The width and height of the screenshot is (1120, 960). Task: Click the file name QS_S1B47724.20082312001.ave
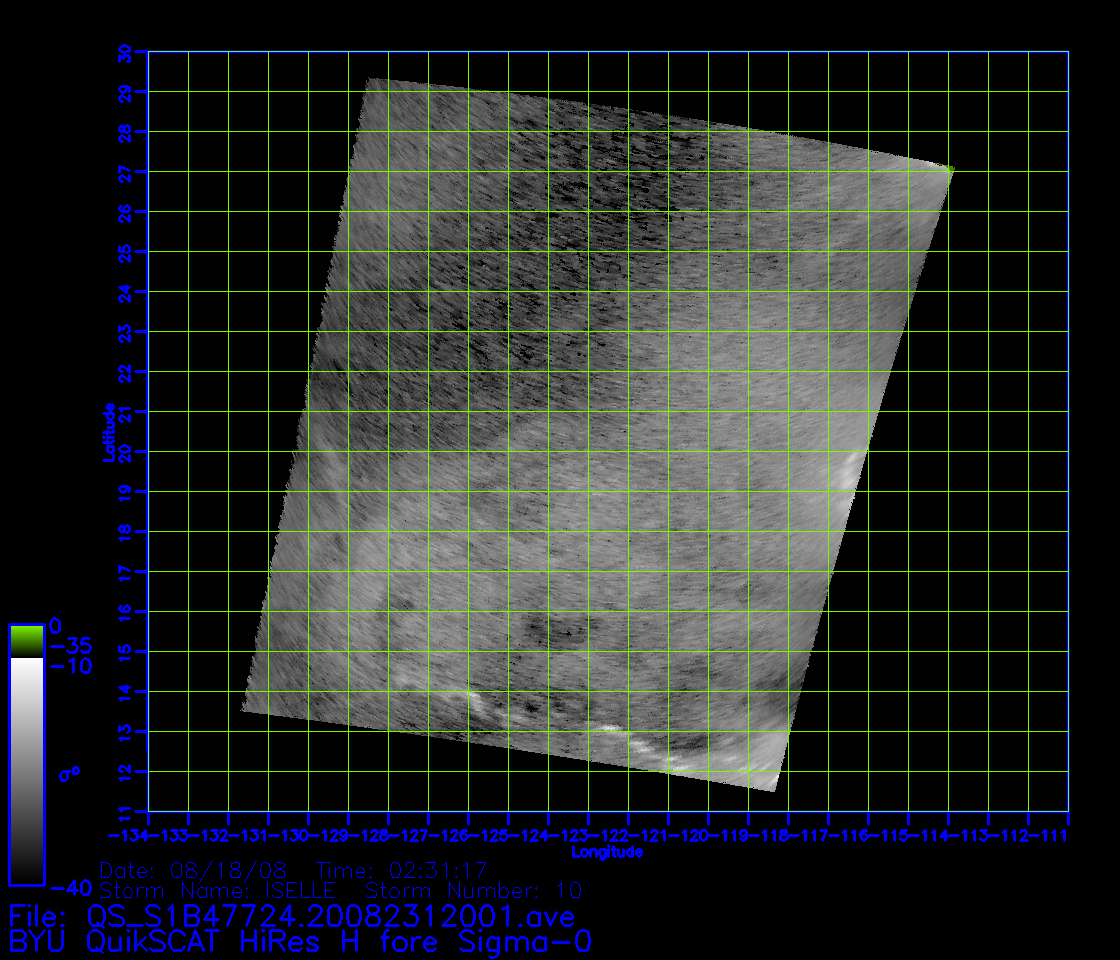click(x=330, y=916)
